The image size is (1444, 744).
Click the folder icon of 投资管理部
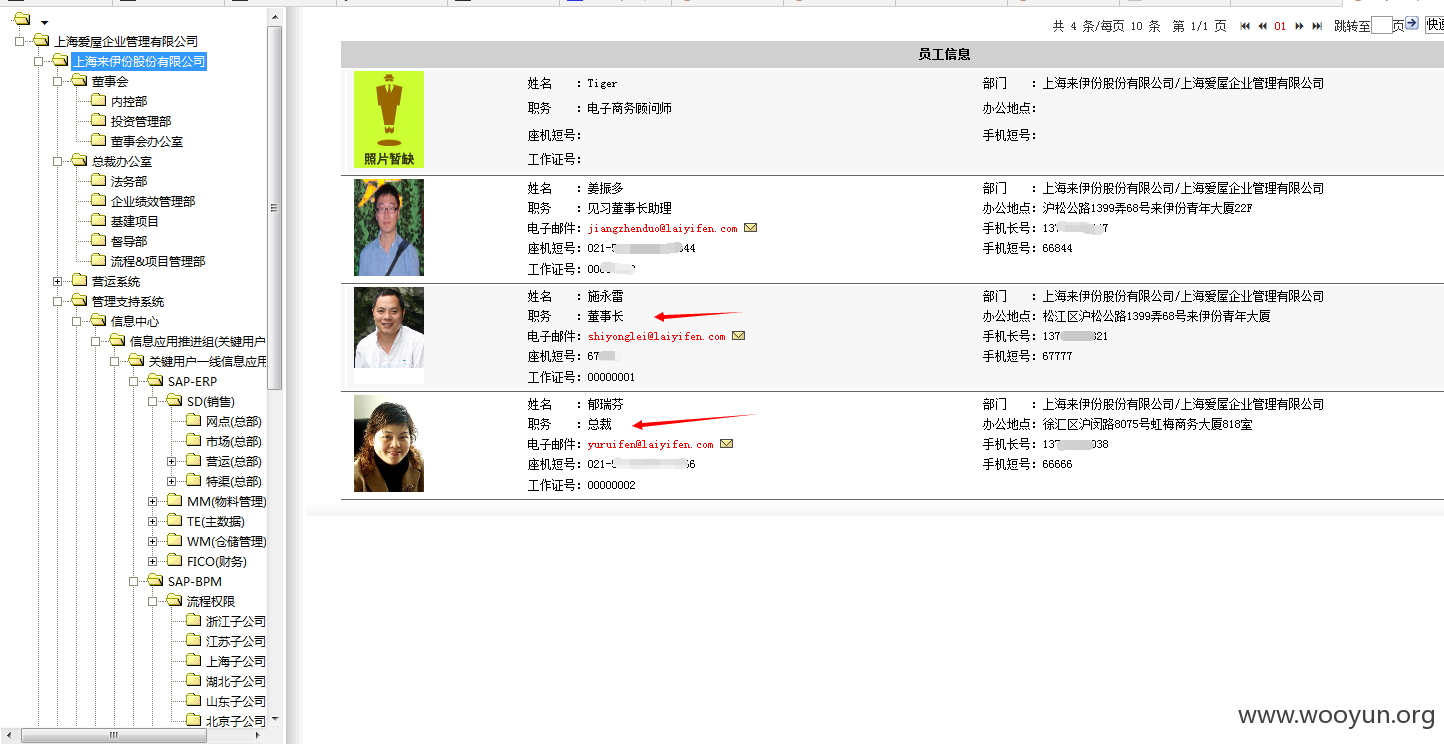pos(98,120)
